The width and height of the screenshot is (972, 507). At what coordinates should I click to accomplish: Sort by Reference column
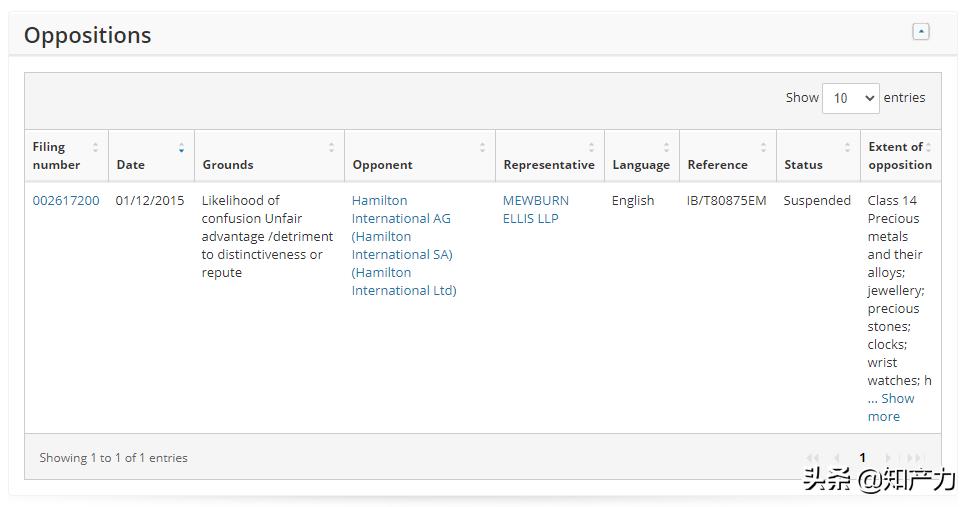pos(727,156)
